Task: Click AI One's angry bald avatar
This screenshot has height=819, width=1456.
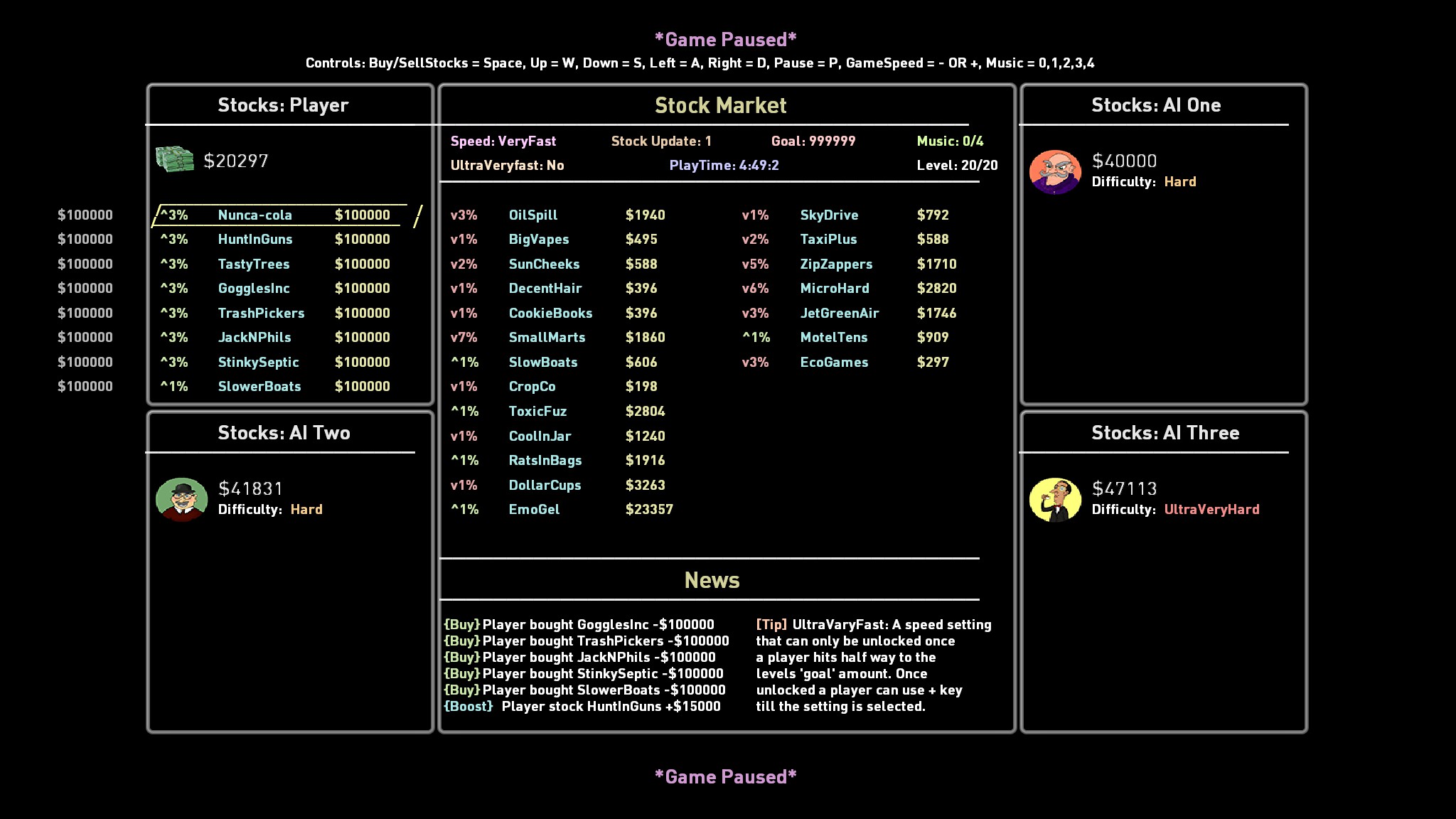Action: click(x=1055, y=171)
